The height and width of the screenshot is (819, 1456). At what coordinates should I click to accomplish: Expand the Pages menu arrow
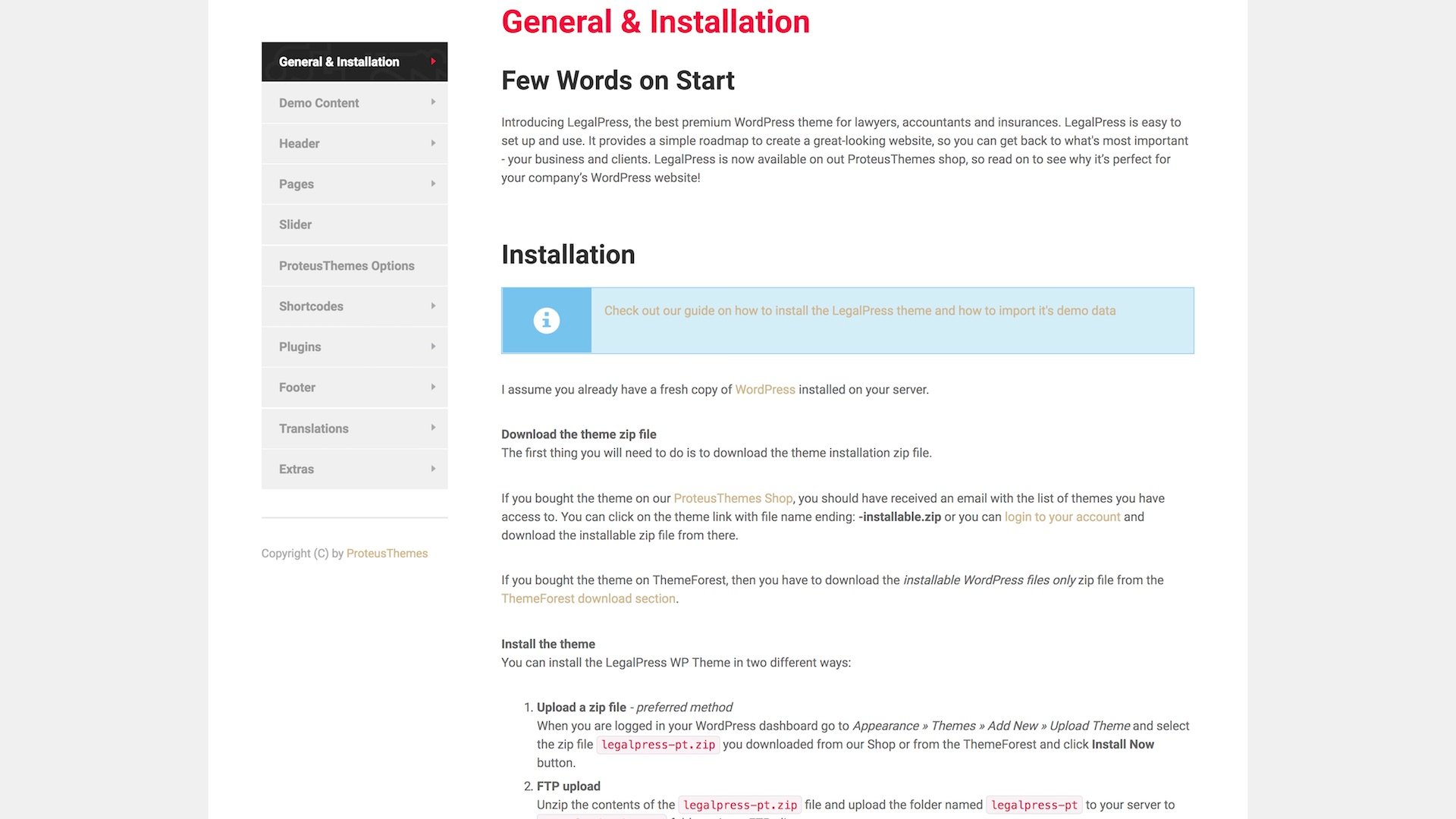[x=433, y=184]
